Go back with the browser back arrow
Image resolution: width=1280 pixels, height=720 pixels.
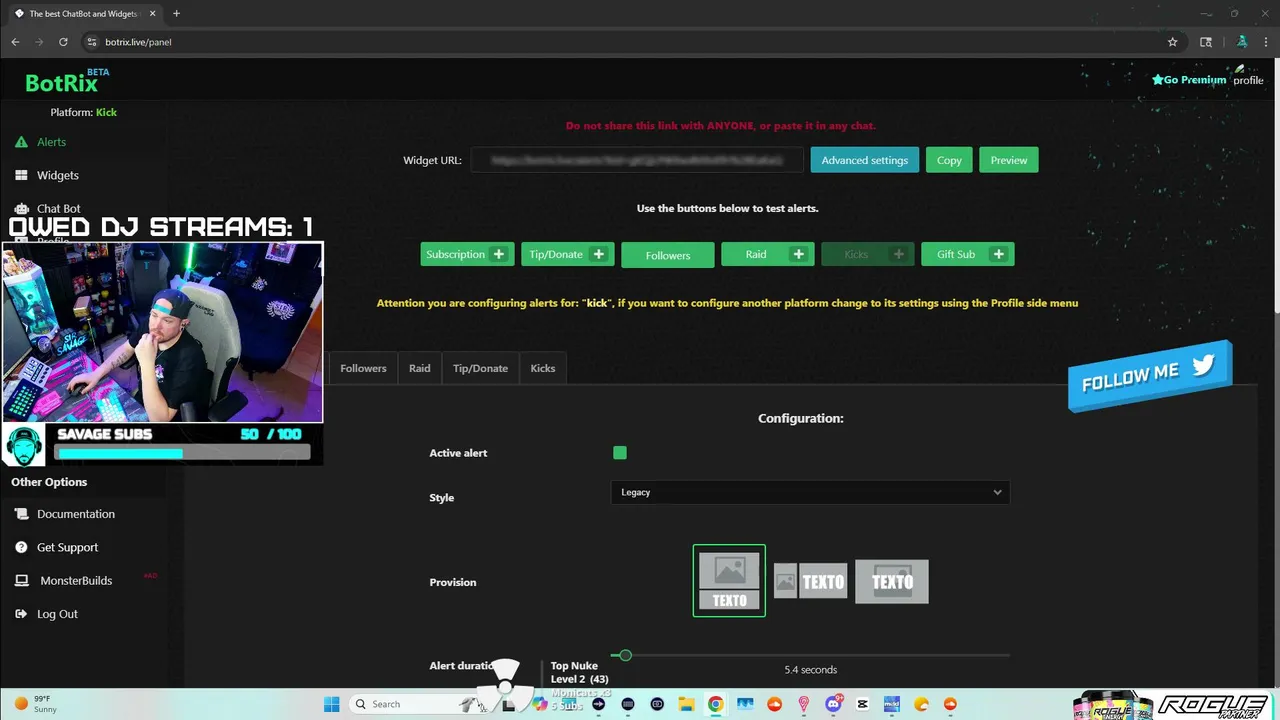[x=15, y=42]
